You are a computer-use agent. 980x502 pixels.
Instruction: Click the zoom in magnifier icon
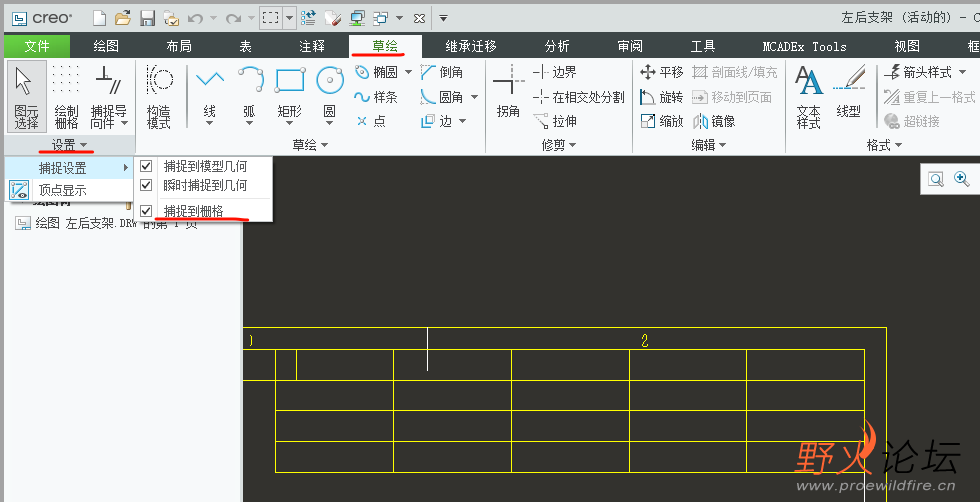point(961,179)
